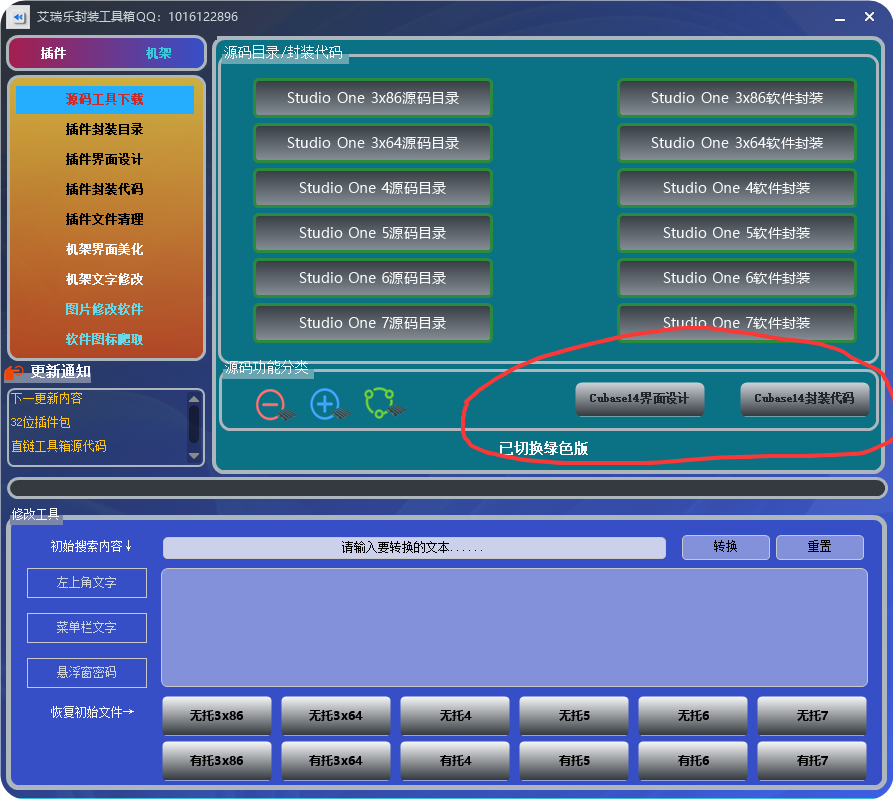The height and width of the screenshot is (799, 893).
Task: Click Studio One 5软件封装 button
Action: tap(737, 233)
